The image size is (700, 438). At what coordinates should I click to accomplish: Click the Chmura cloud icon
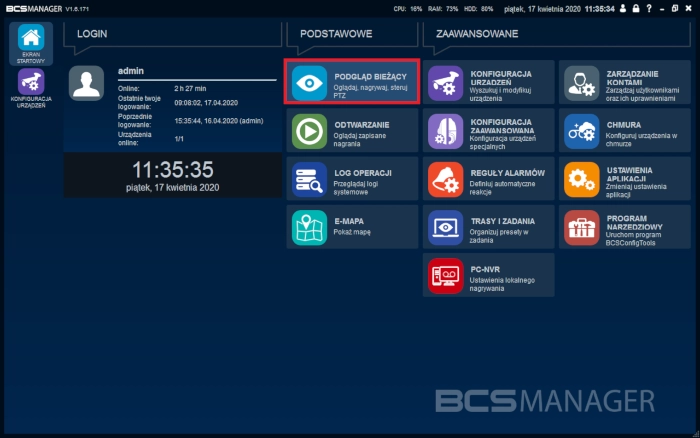coord(581,131)
